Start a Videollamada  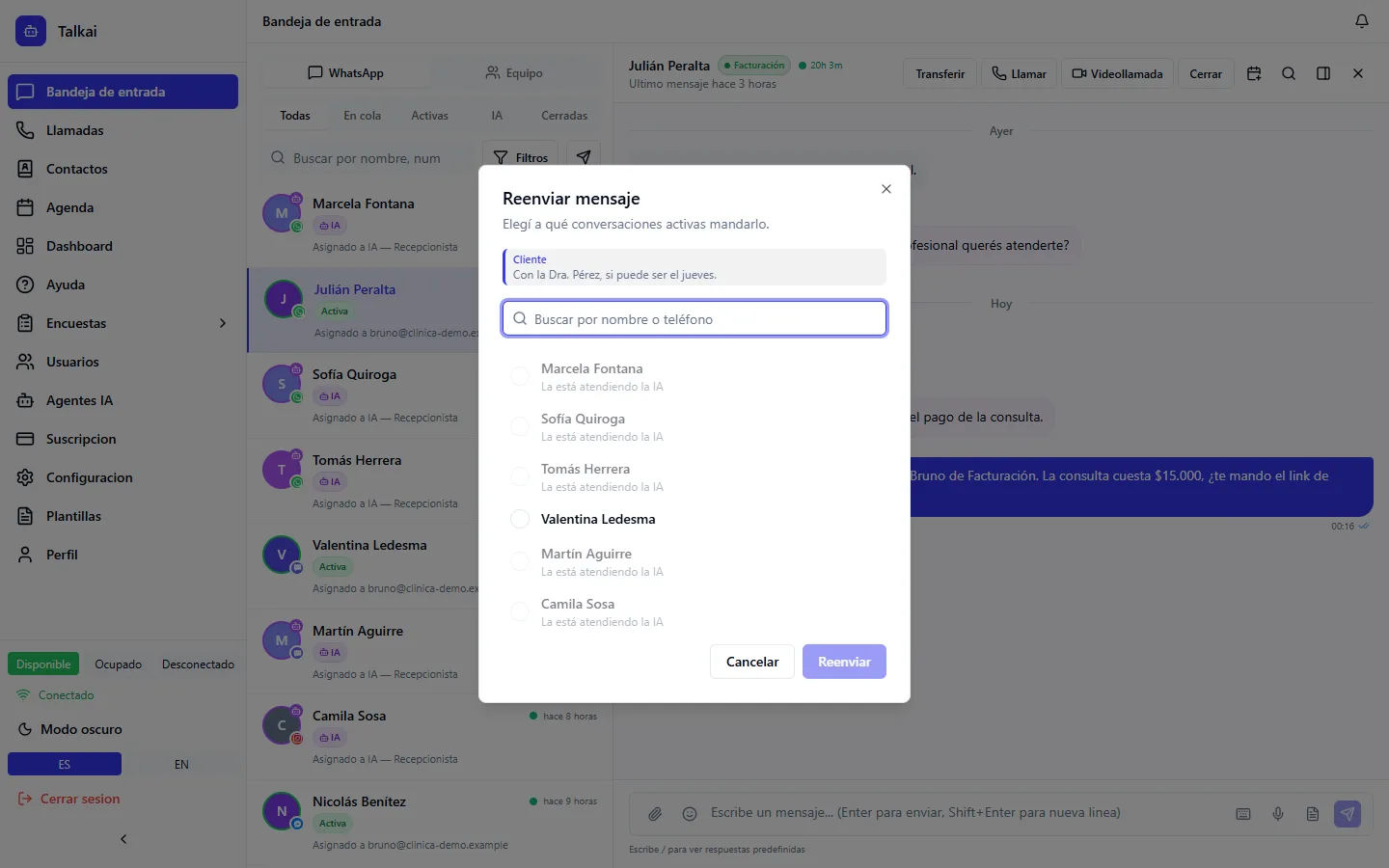click(x=1117, y=73)
